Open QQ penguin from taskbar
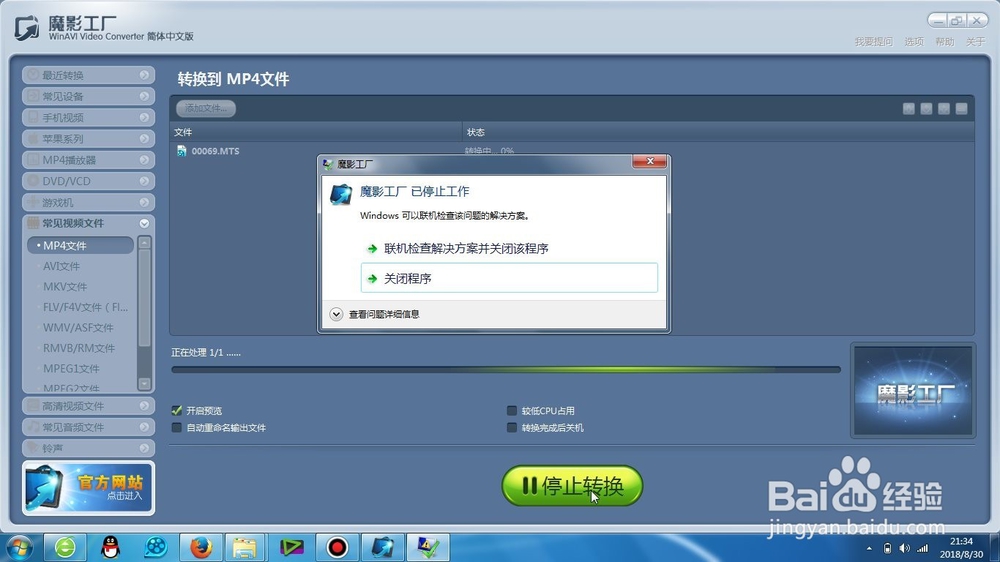The width and height of the screenshot is (1000, 562). point(111,547)
